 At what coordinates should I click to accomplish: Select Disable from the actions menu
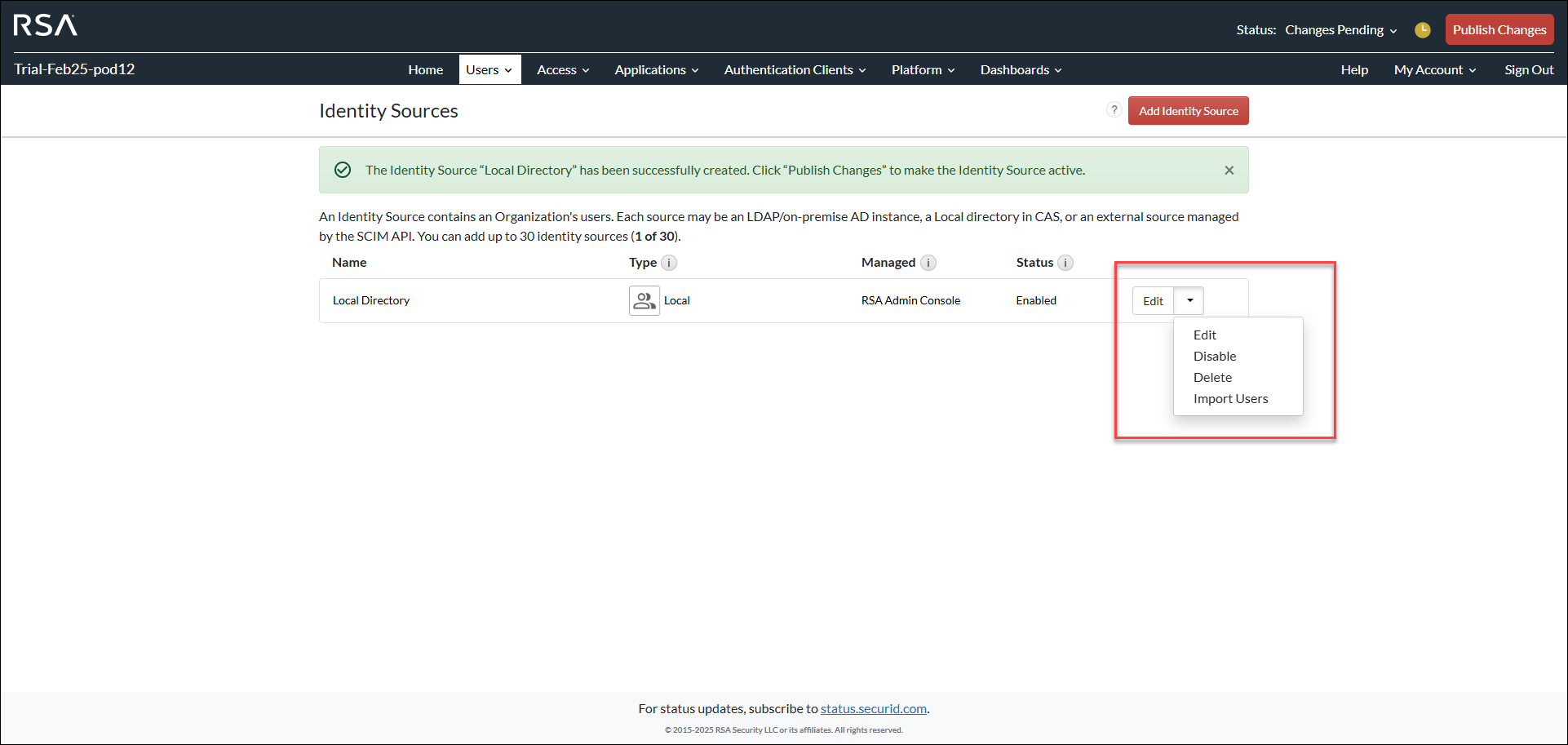pos(1215,356)
